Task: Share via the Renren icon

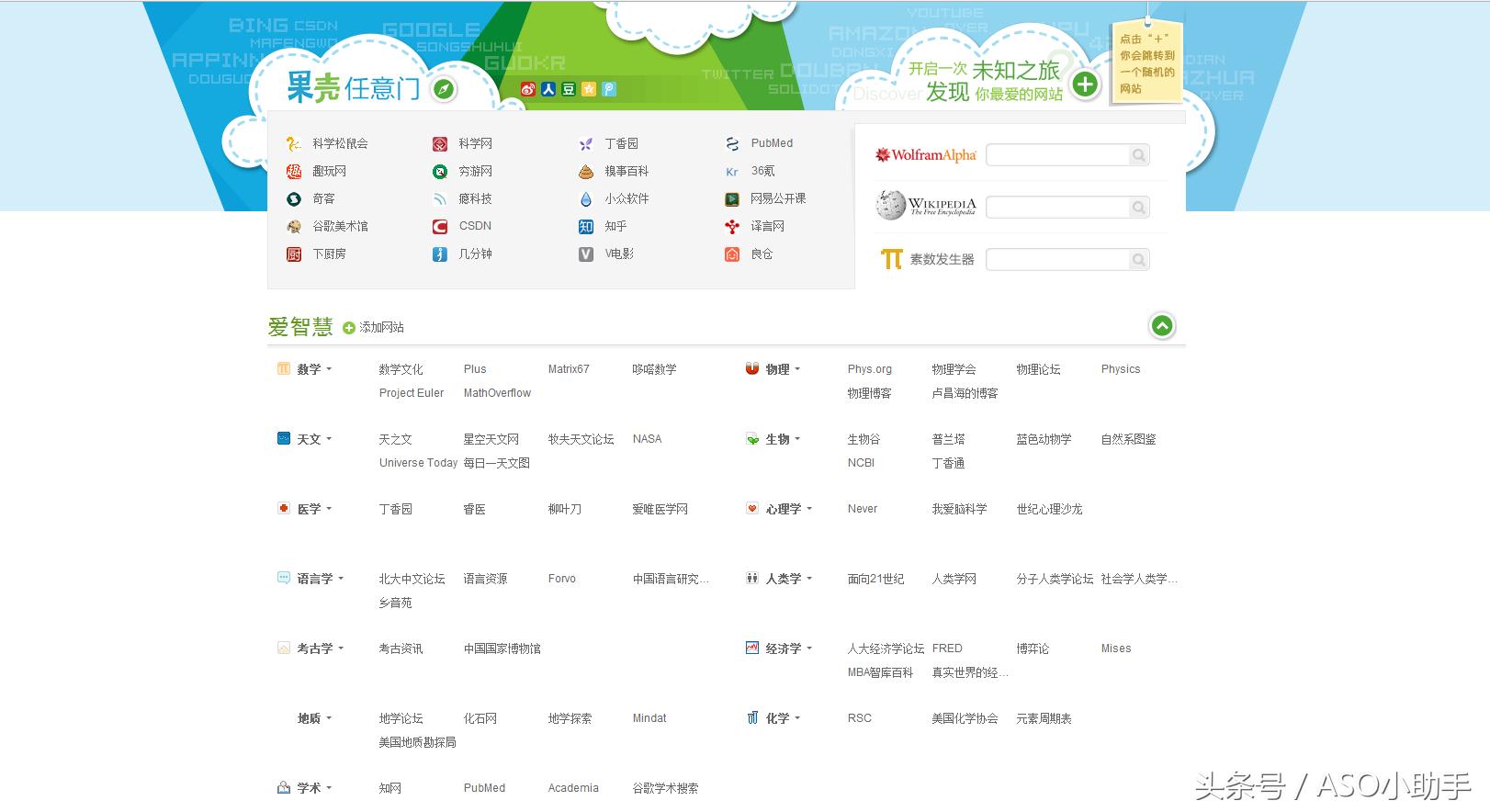Action: 548,89
